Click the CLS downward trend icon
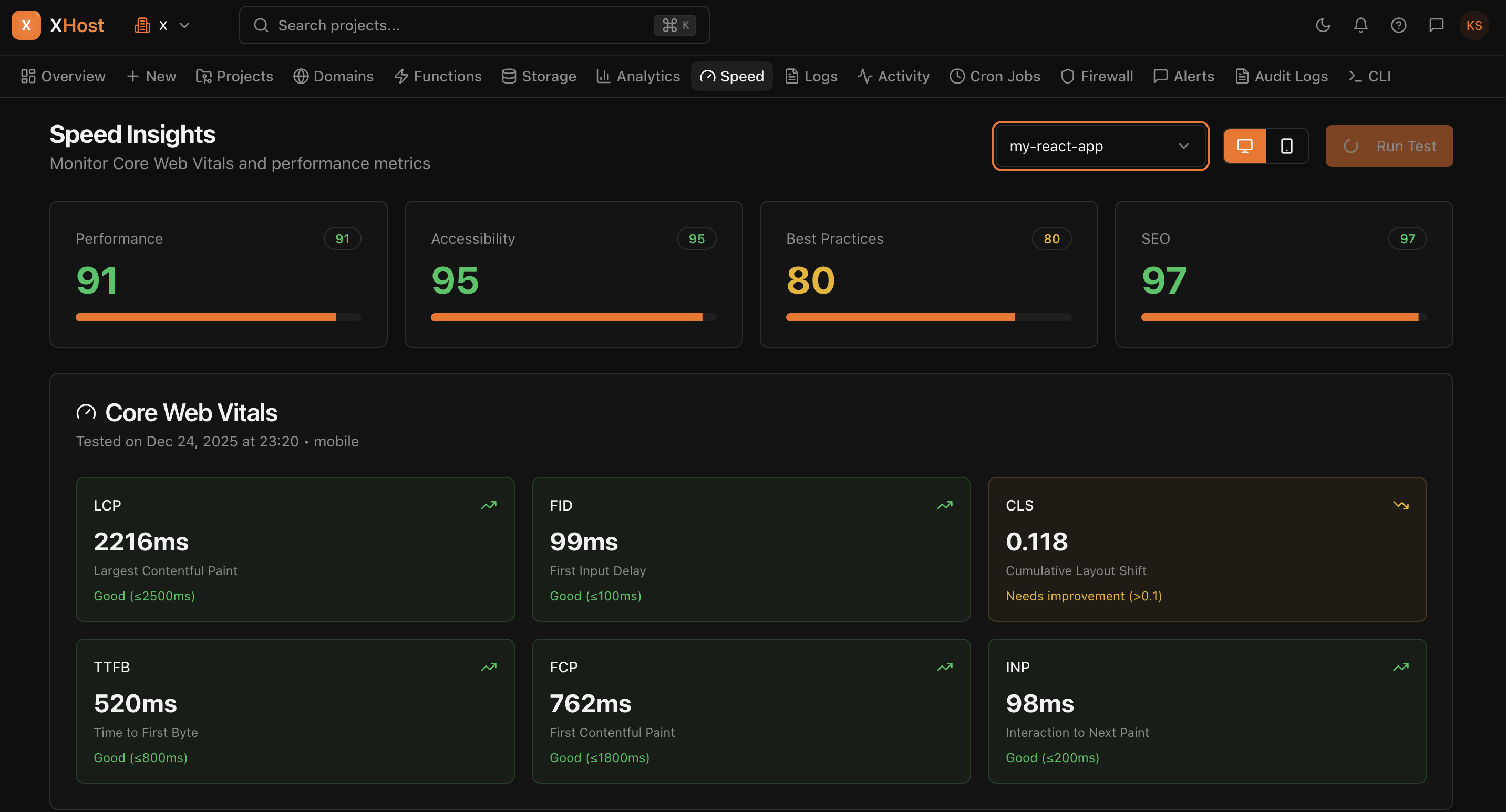 (x=1400, y=505)
